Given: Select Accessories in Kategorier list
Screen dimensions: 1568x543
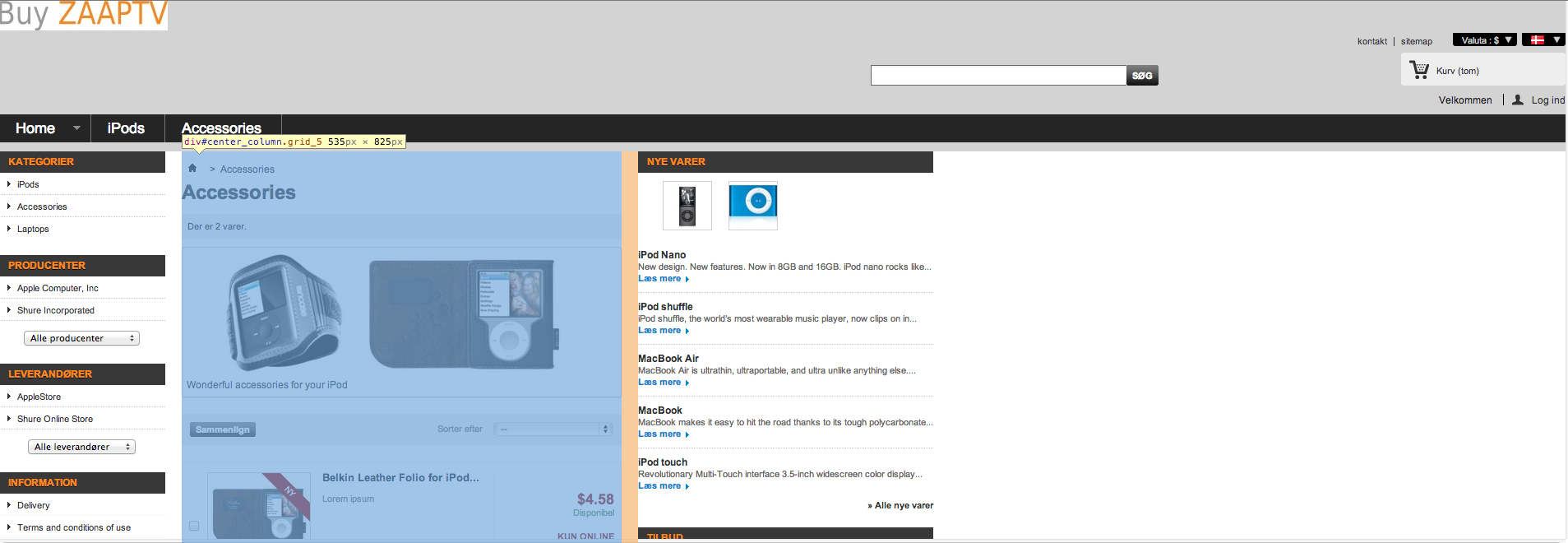Looking at the screenshot, I should click(42, 207).
